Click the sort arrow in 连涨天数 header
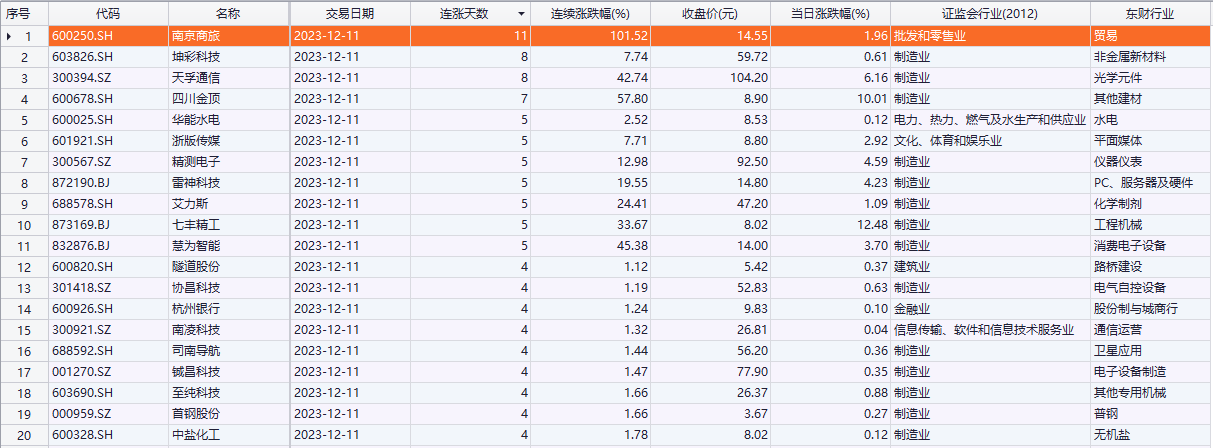Viewport: 1213px width, 448px height. 520,14
